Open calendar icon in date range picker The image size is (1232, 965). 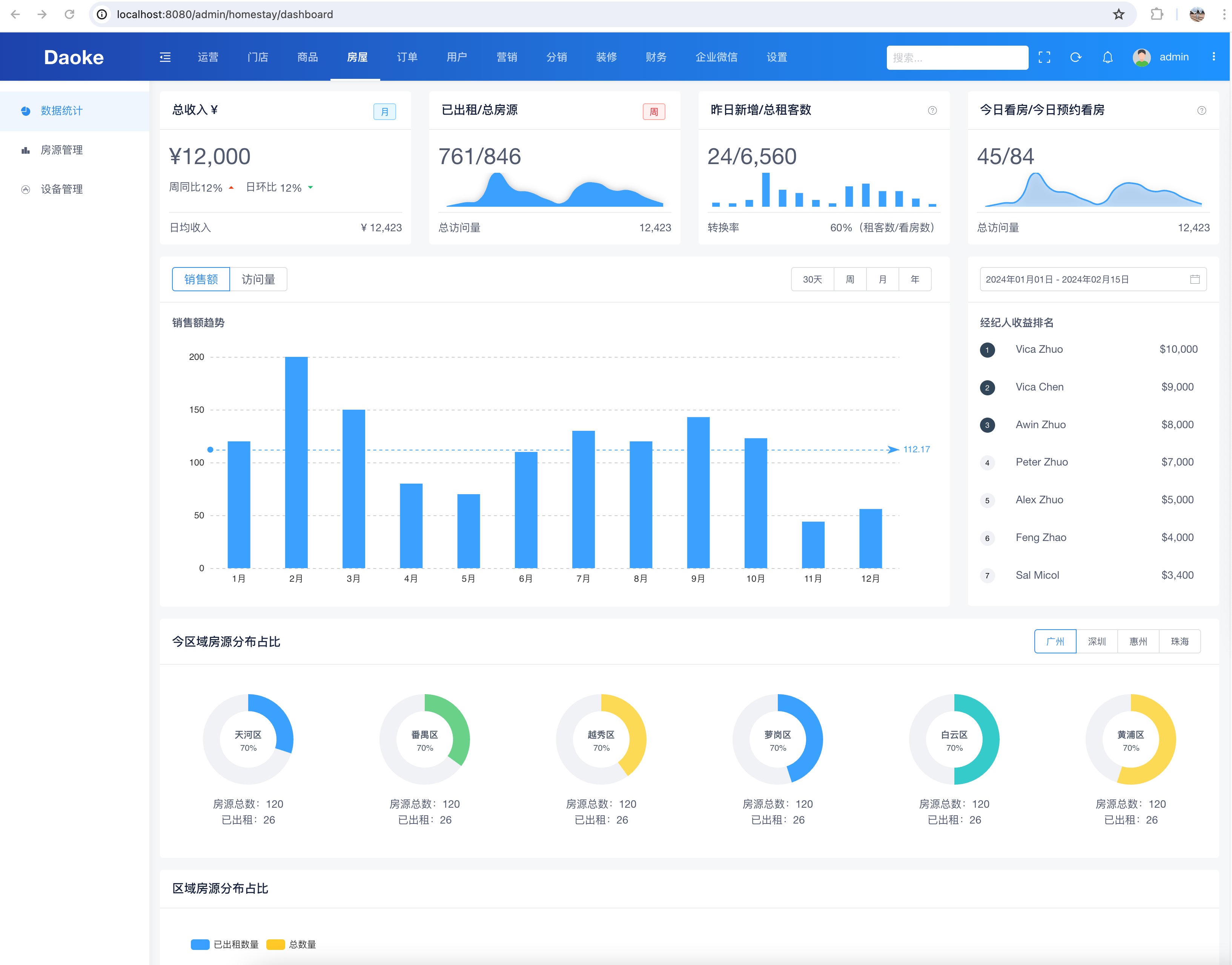(x=1195, y=279)
